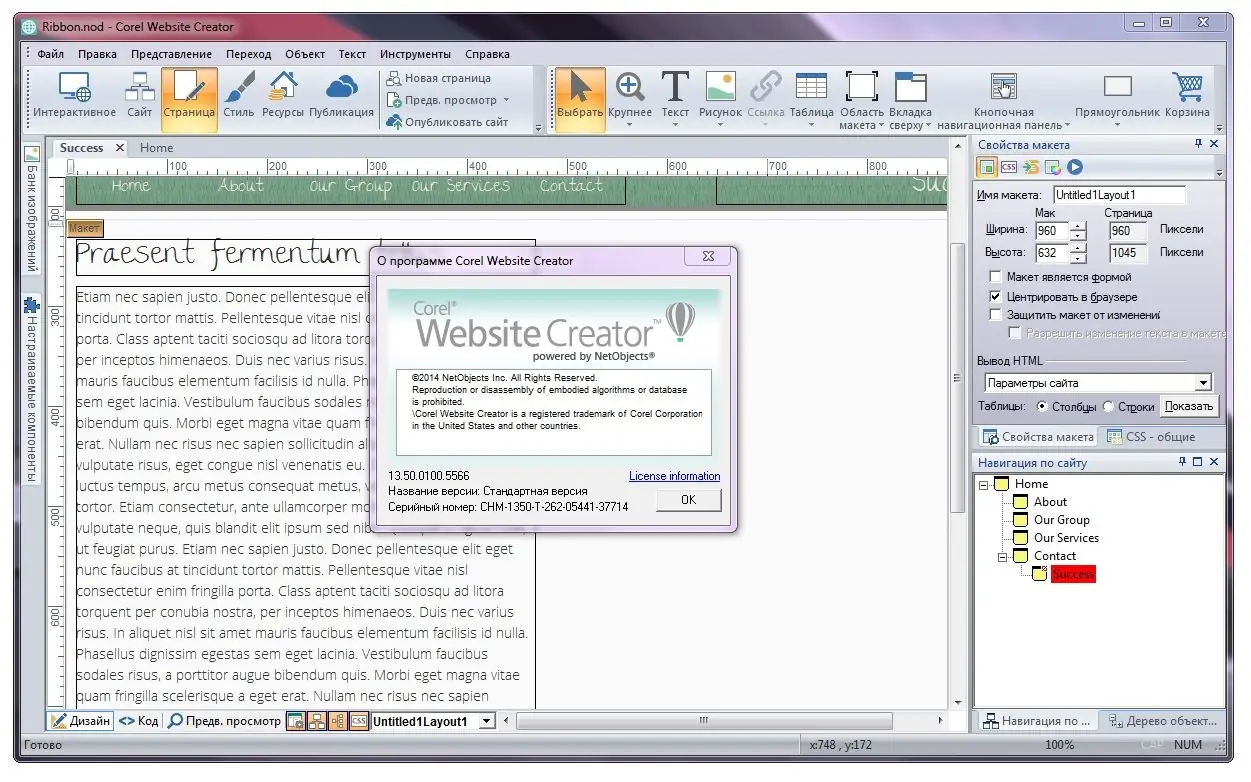The width and height of the screenshot is (1251, 782).
Task: Open the Файл menu
Action: (x=50, y=54)
